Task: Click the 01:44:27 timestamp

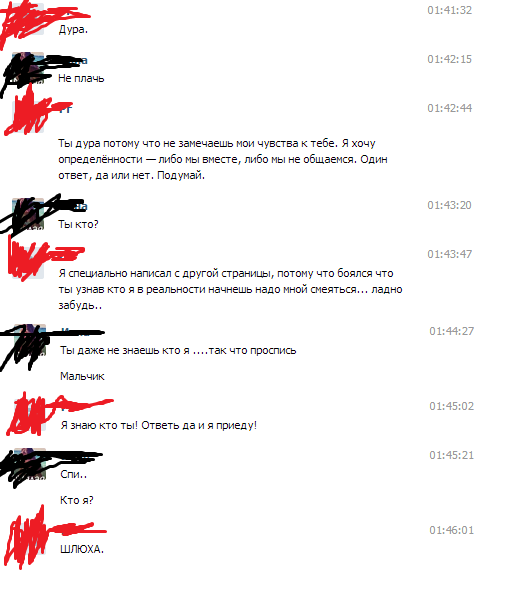Action: pyautogui.click(x=451, y=331)
